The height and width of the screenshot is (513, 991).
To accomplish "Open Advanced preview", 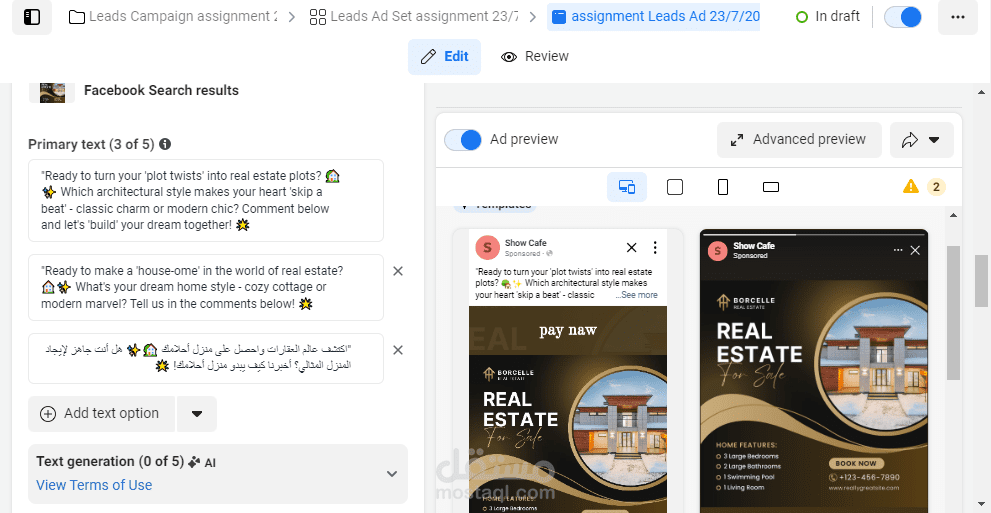I will 799,140.
